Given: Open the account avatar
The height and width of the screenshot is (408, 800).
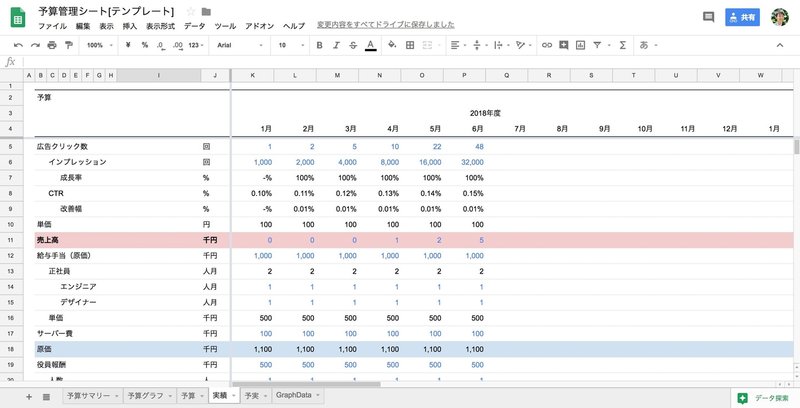Looking at the screenshot, I should (x=780, y=17).
